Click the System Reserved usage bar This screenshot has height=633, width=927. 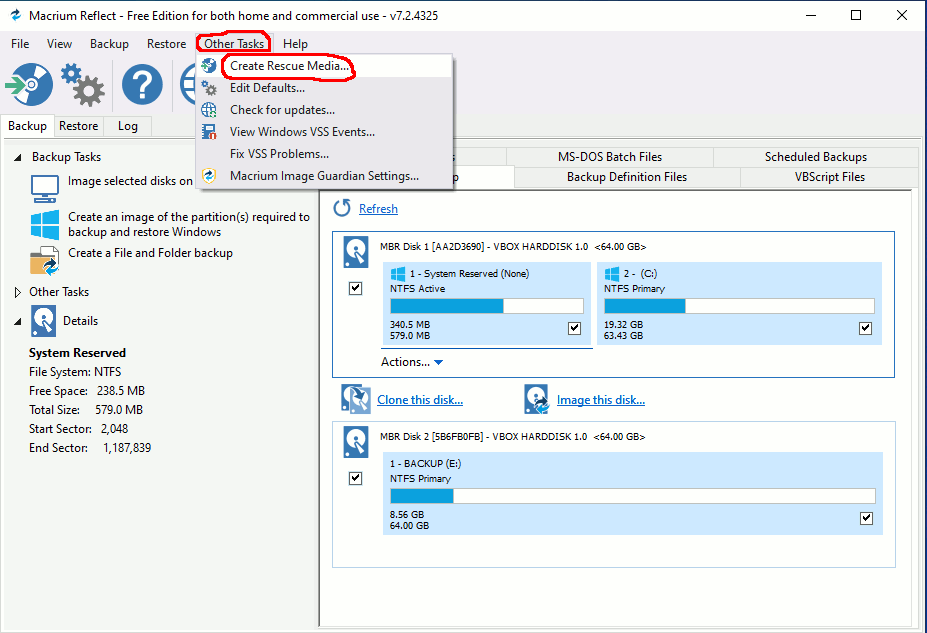(487, 306)
